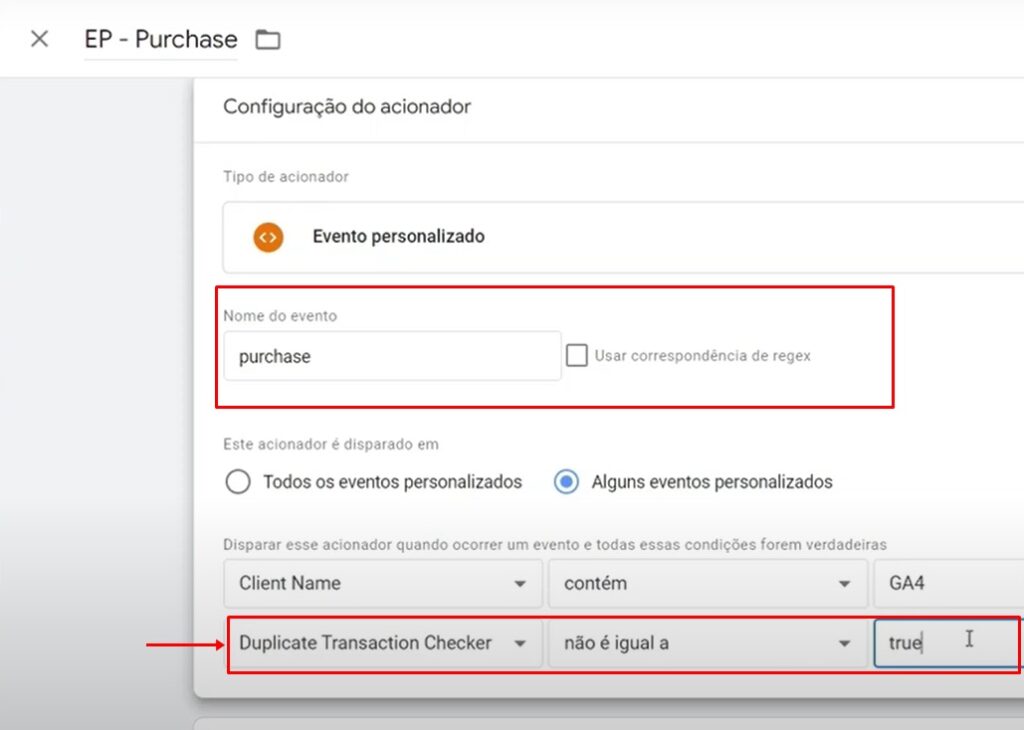This screenshot has height=730, width=1024.
Task: Edit the EP - Purchase trigger title
Action: 161,39
